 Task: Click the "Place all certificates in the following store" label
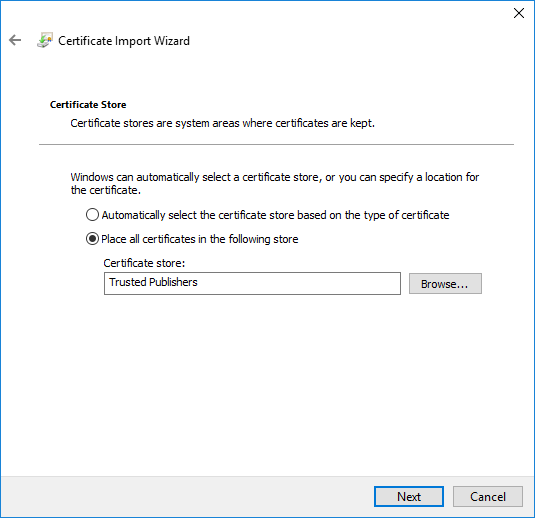pos(200,239)
